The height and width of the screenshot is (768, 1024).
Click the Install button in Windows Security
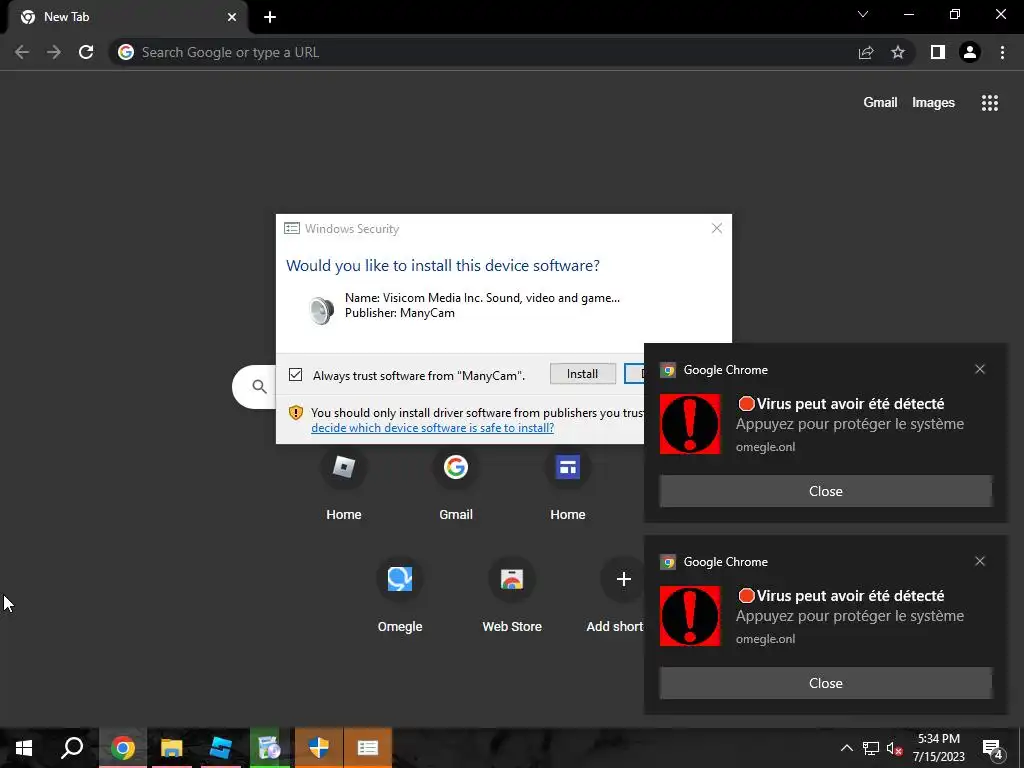pyautogui.click(x=583, y=374)
